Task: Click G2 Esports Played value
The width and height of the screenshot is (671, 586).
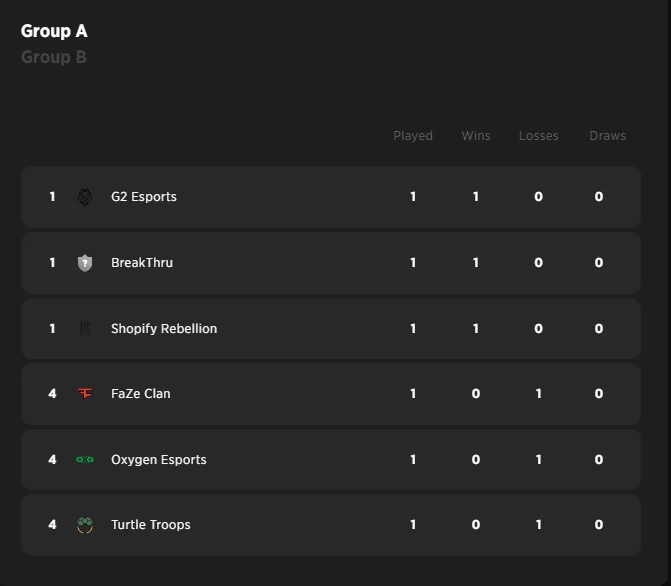Action: pos(413,196)
